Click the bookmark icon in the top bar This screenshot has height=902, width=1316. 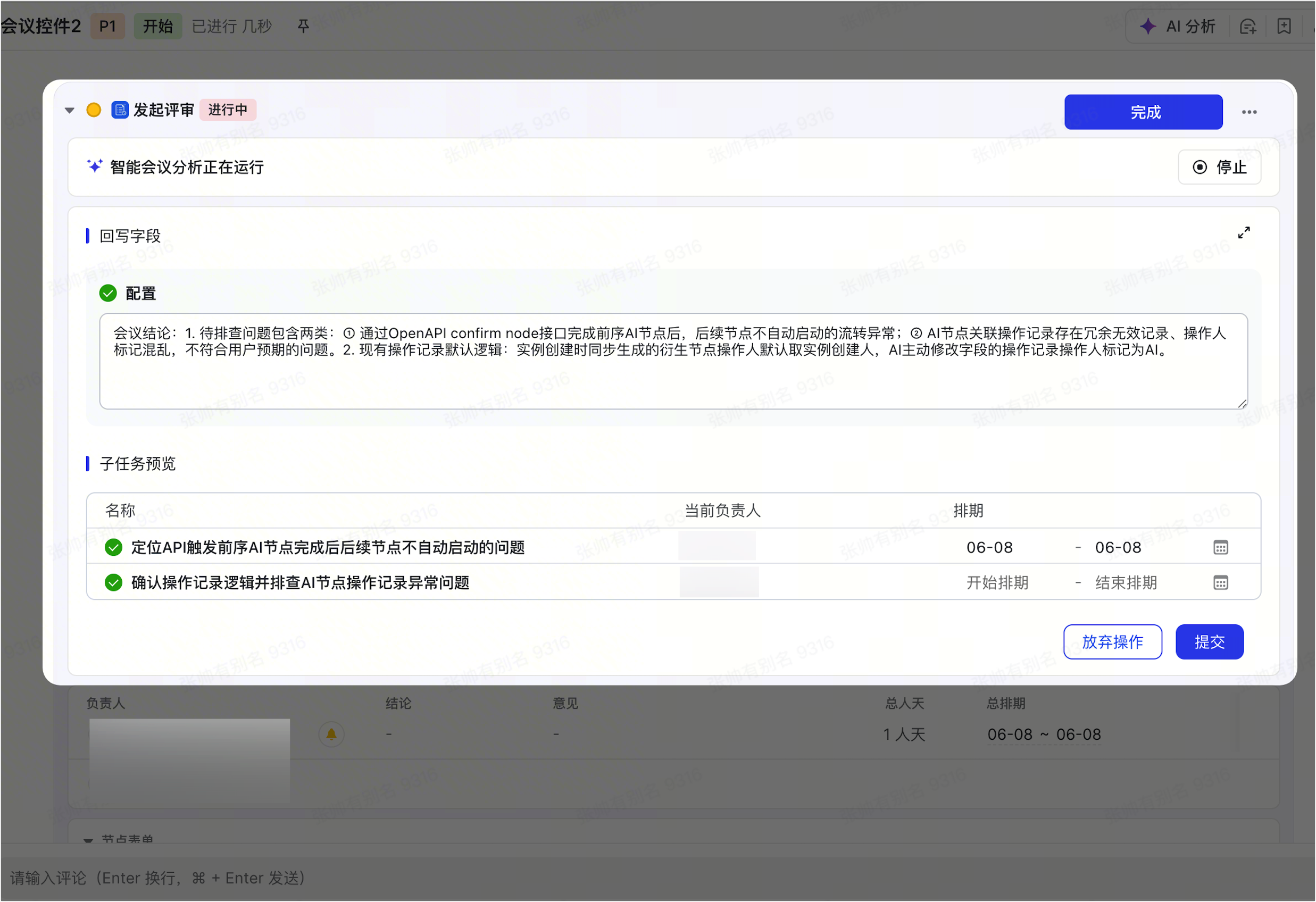pyautogui.click(x=1284, y=26)
